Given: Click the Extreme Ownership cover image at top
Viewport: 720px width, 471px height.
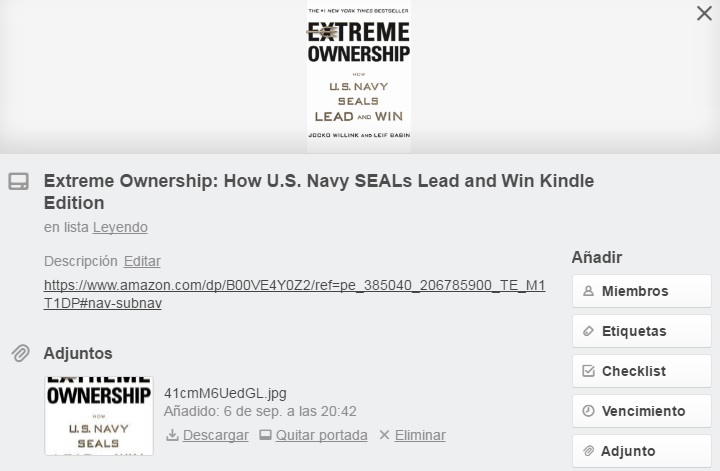Looking at the screenshot, I should point(358,75).
